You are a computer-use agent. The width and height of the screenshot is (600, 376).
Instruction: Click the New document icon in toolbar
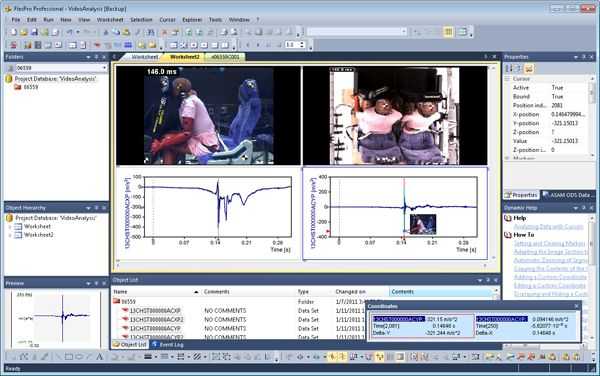[x=14, y=32]
